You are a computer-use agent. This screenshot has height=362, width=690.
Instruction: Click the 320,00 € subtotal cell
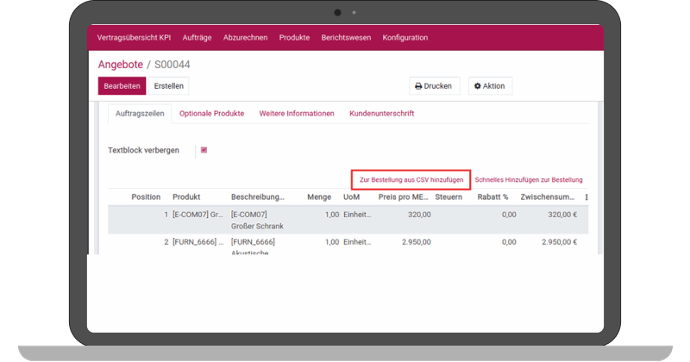pos(562,215)
